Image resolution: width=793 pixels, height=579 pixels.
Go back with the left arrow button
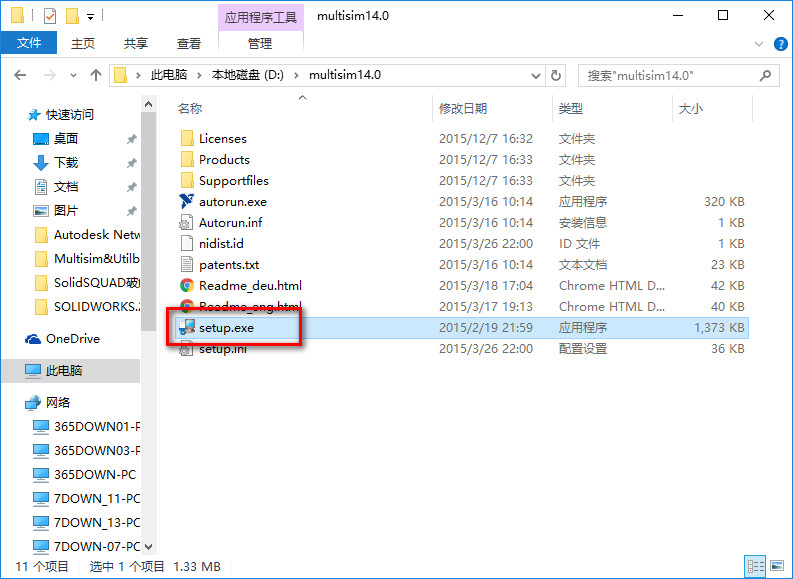[20, 75]
